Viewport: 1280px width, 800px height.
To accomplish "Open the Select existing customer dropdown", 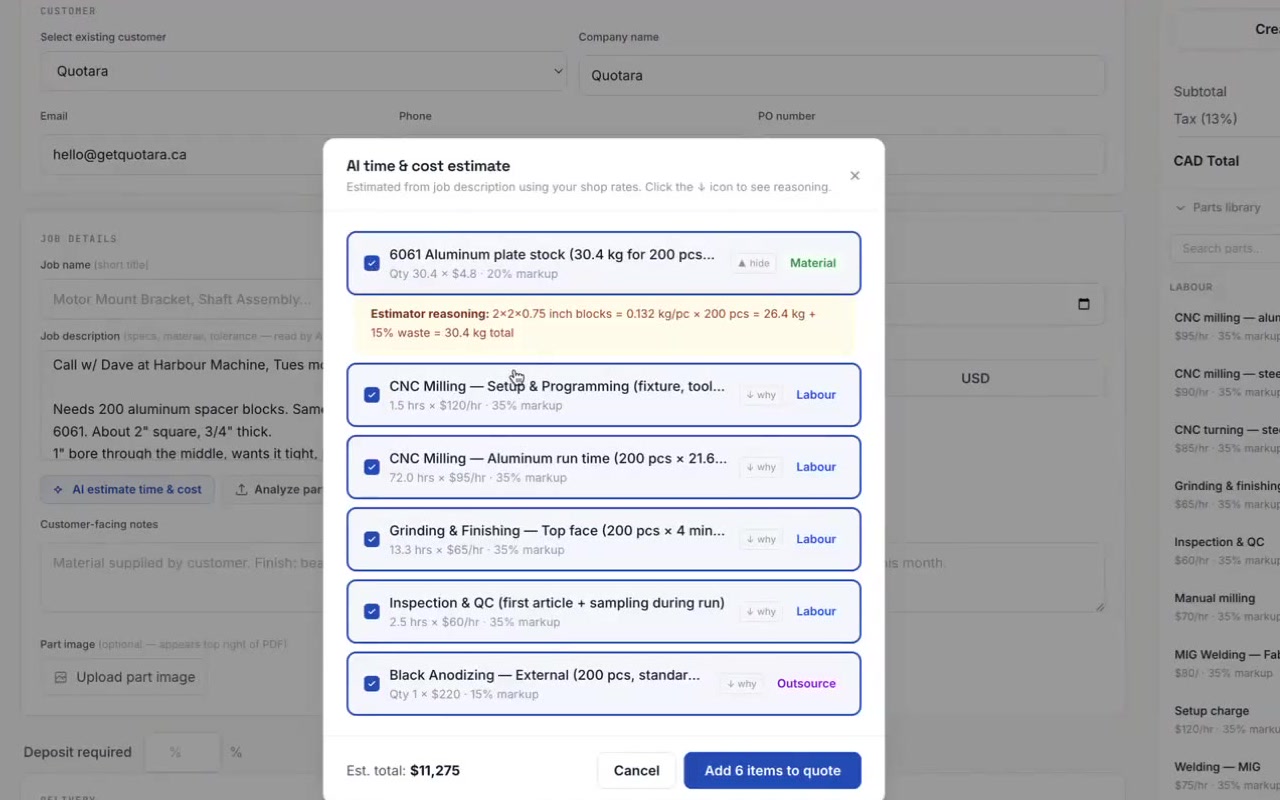I will (304, 71).
